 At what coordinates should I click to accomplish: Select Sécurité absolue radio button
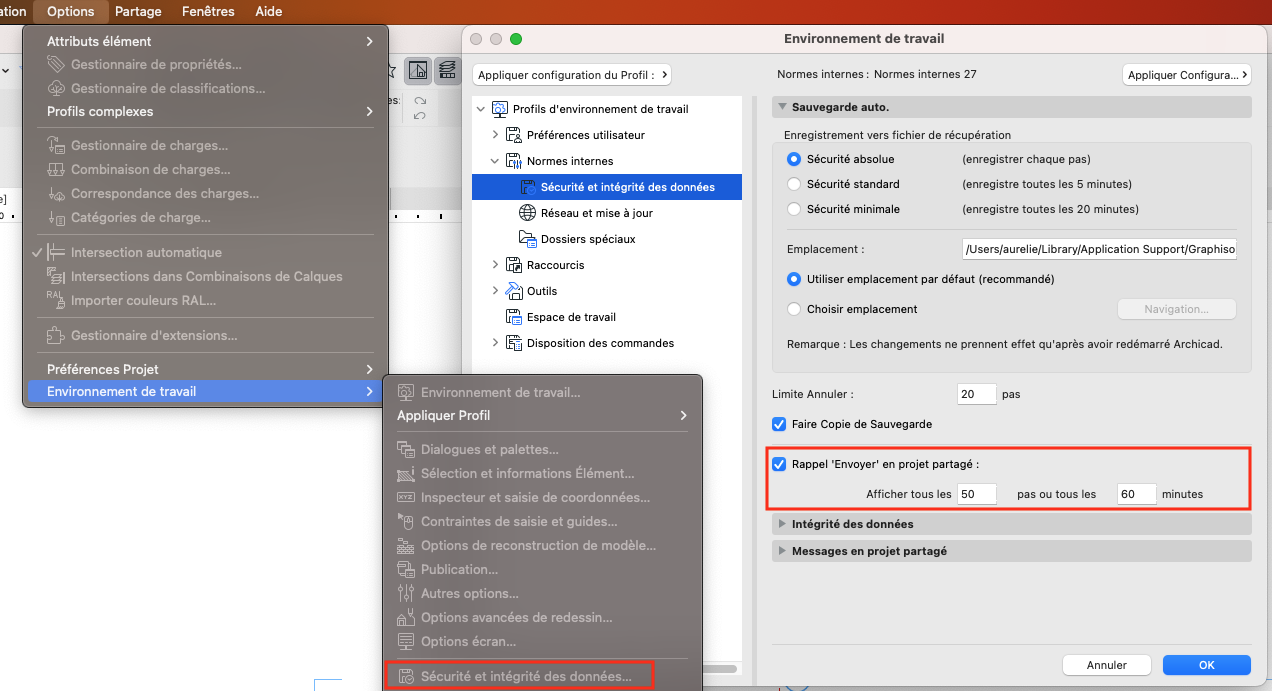[794, 159]
